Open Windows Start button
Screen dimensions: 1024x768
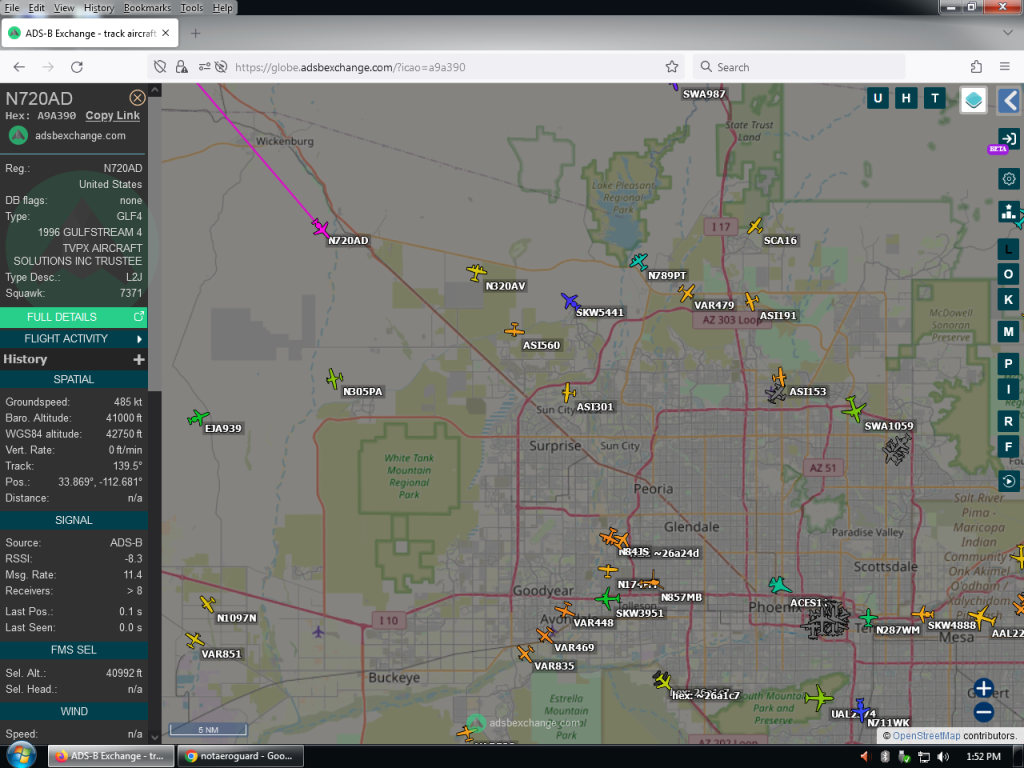(x=22, y=756)
